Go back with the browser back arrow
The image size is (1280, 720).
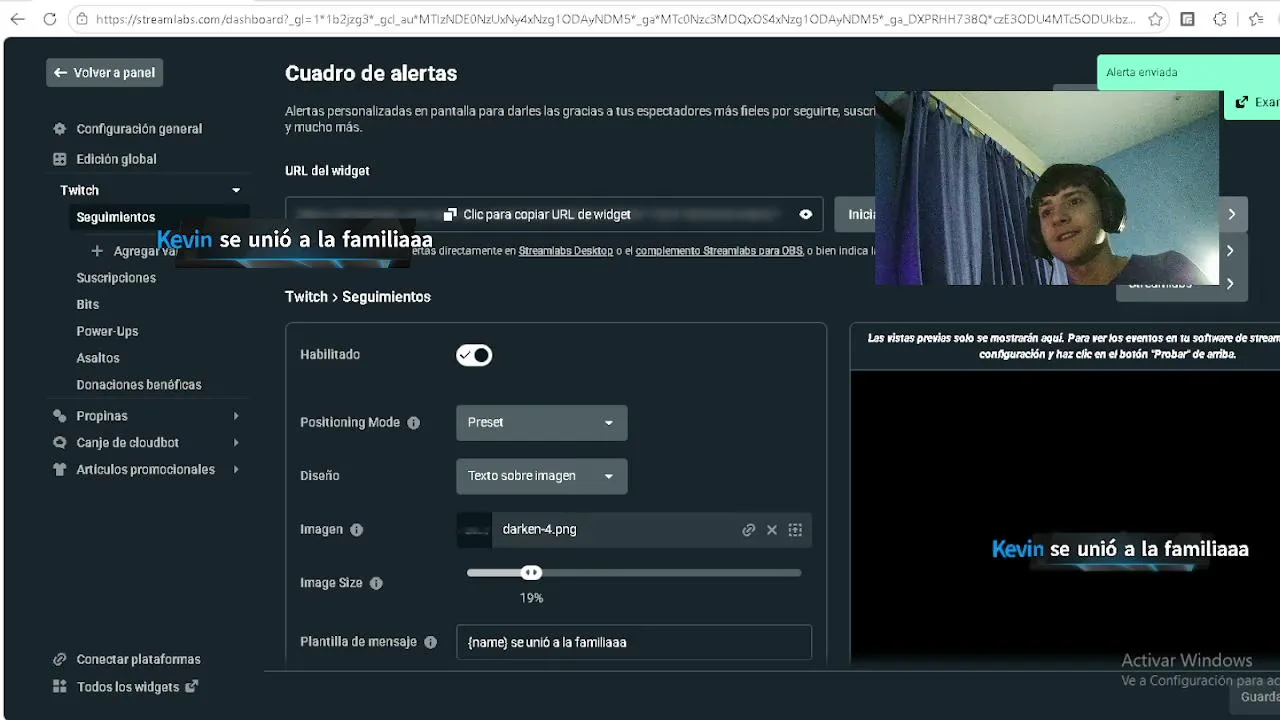pyautogui.click(x=17, y=19)
